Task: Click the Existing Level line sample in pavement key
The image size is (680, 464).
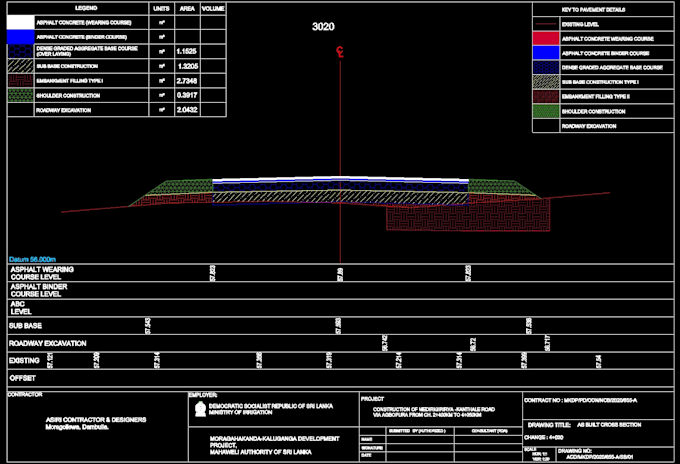Action: [545, 23]
